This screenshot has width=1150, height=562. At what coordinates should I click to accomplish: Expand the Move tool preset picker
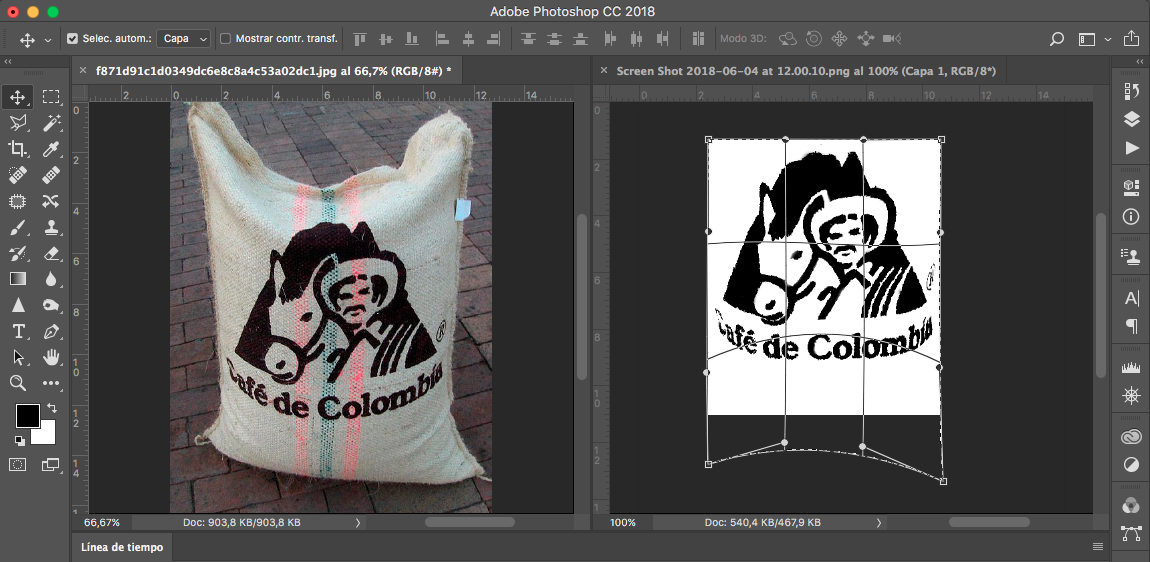(x=47, y=40)
